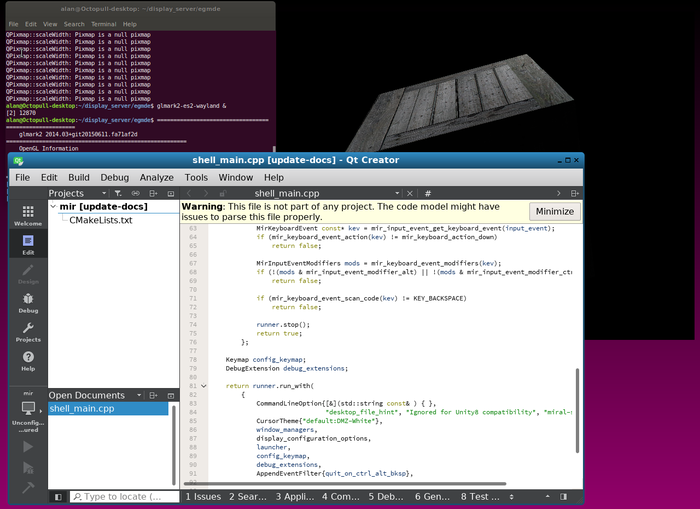This screenshot has width=700, height=509.
Task: Open the Projects view selector dropdown
Action: click(x=104, y=193)
